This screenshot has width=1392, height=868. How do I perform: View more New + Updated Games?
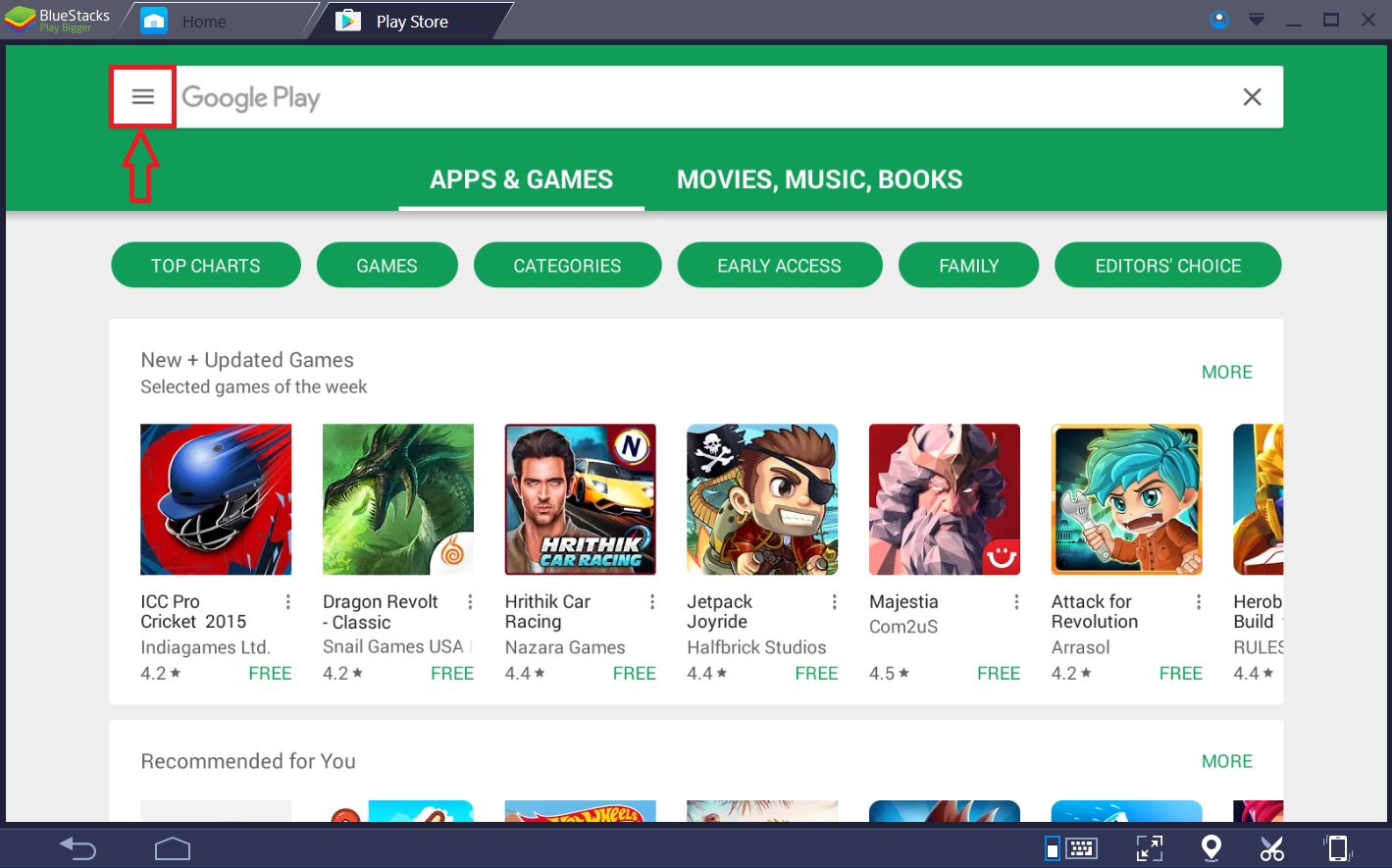[x=1226, y=372]
